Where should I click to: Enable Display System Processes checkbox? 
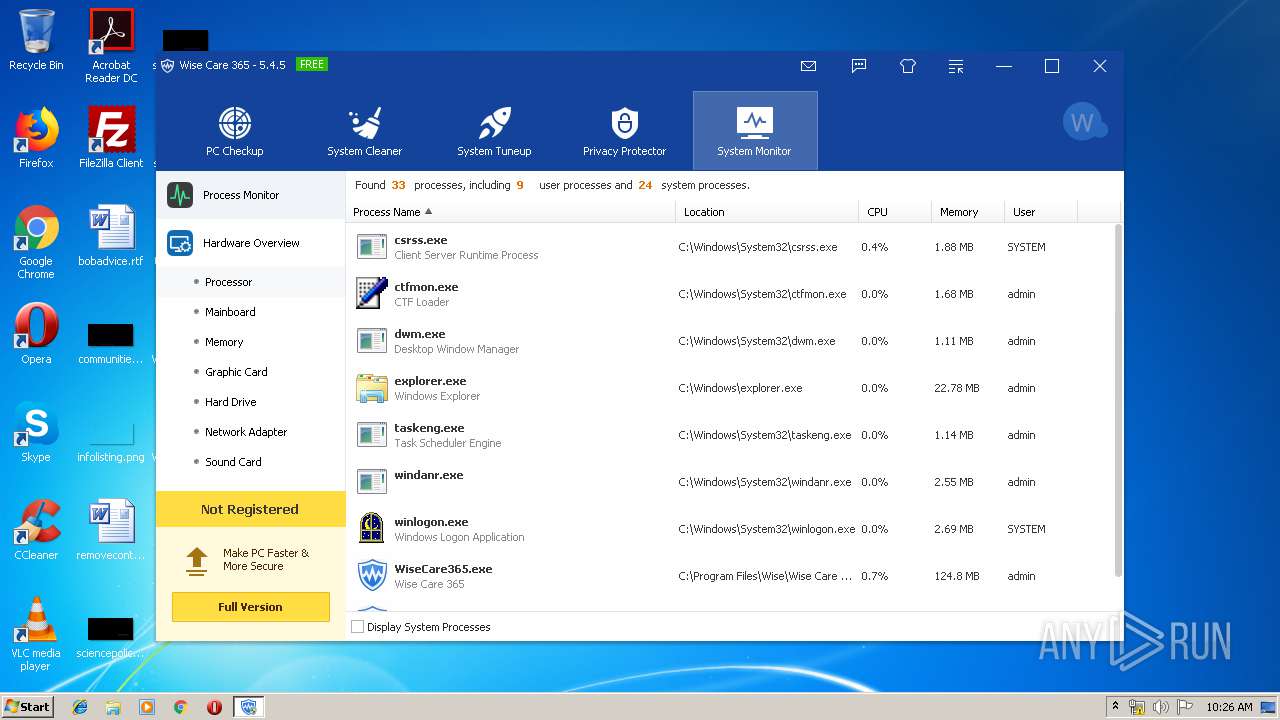click(x=357, y=627)
